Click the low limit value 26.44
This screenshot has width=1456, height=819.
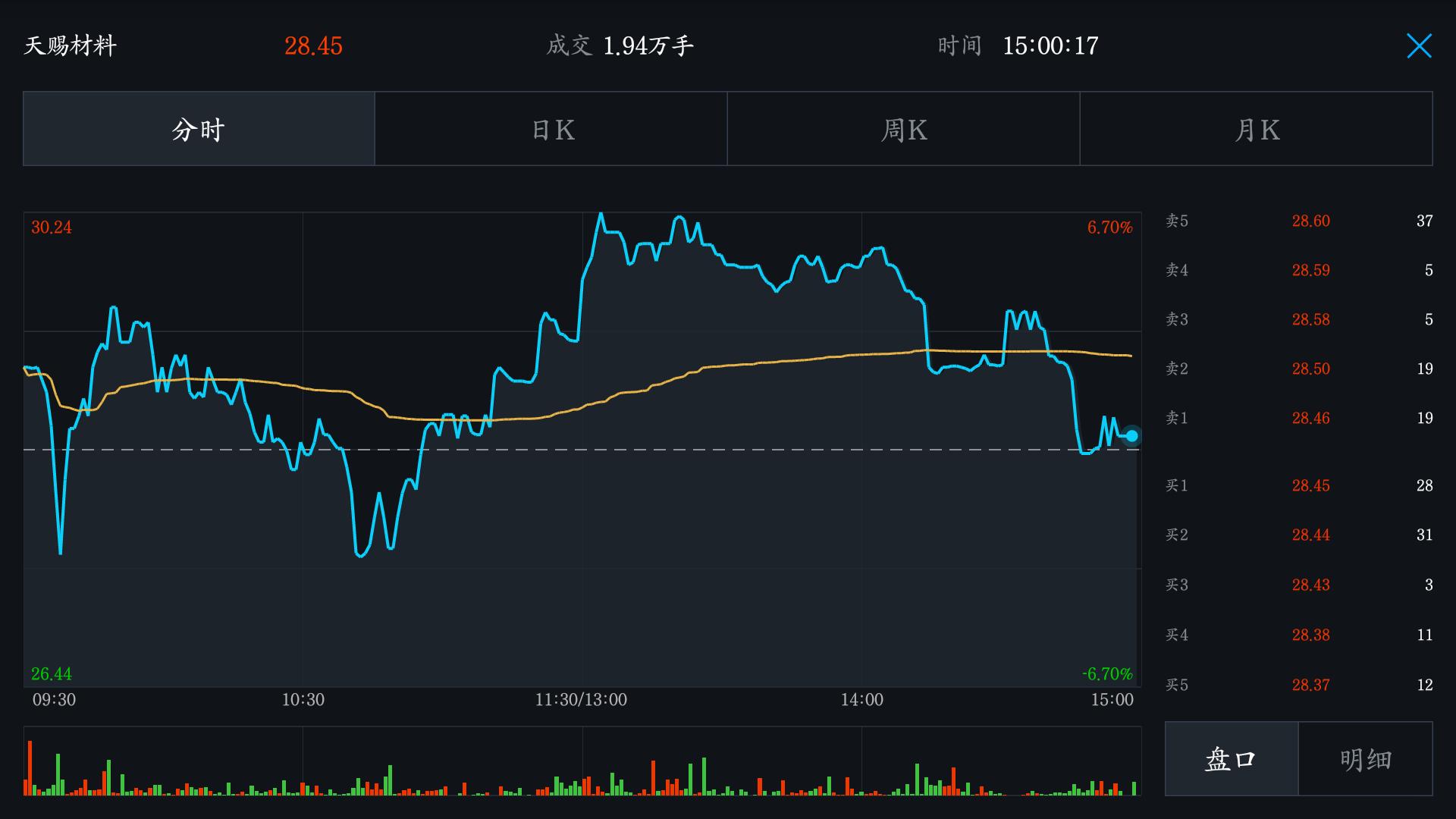click(x=50, y=673)
